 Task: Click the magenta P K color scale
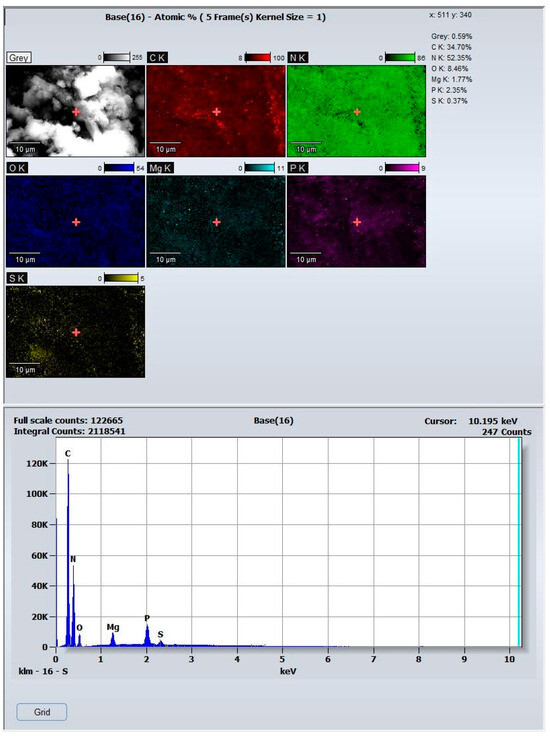402,168
